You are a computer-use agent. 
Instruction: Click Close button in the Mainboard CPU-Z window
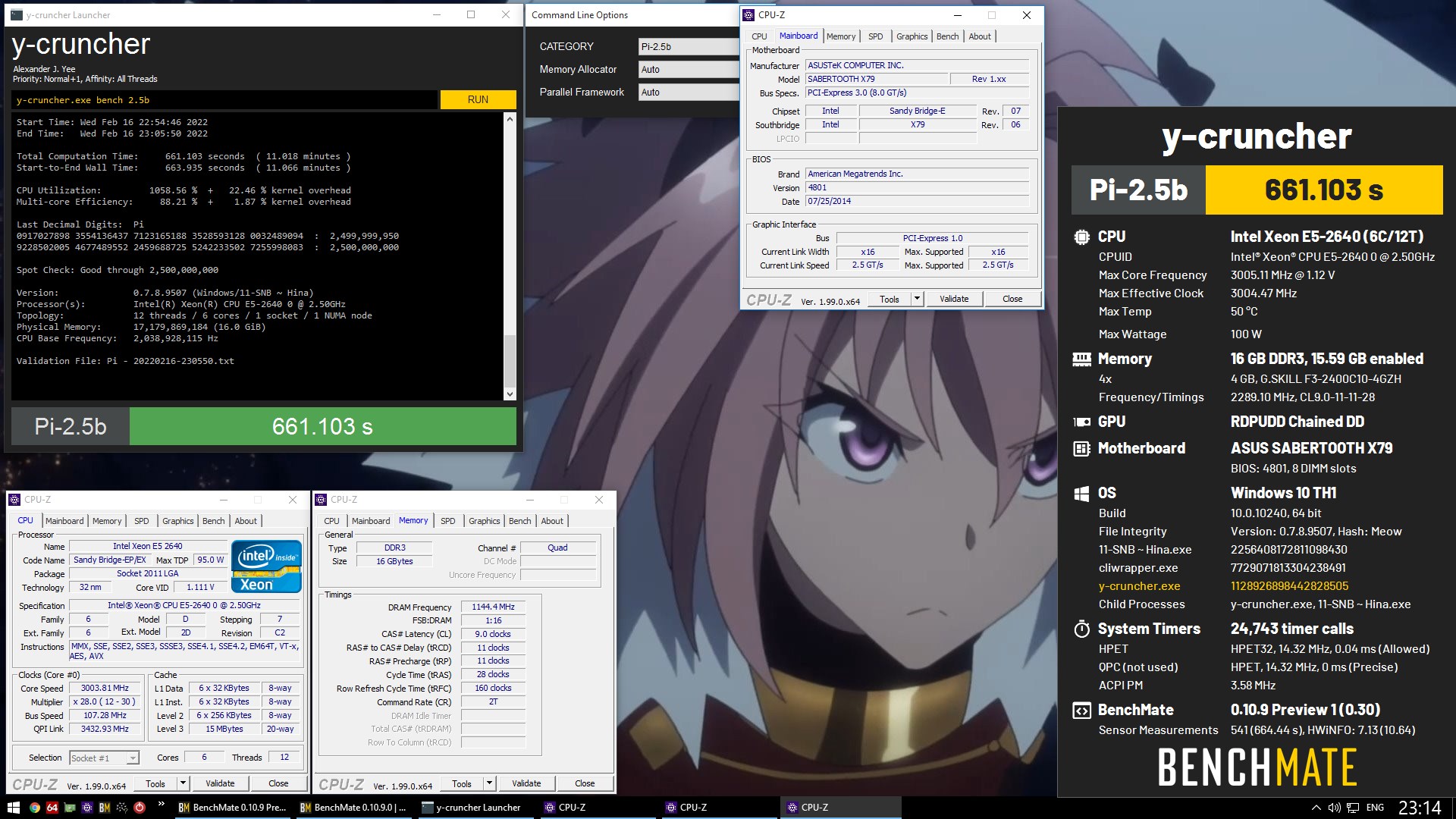pos(1012,299)
